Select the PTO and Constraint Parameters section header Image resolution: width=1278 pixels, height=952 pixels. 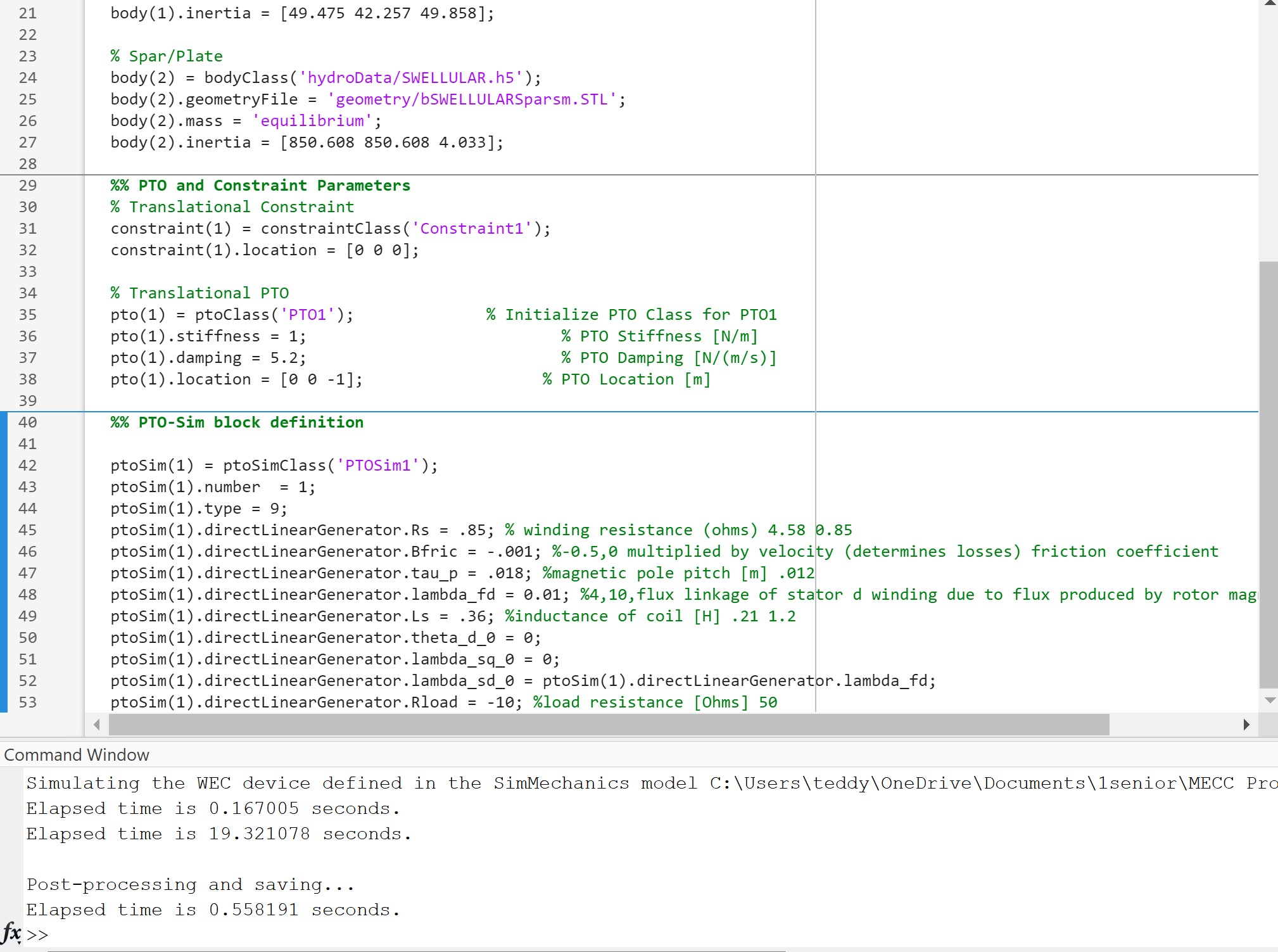pos(260,186)
